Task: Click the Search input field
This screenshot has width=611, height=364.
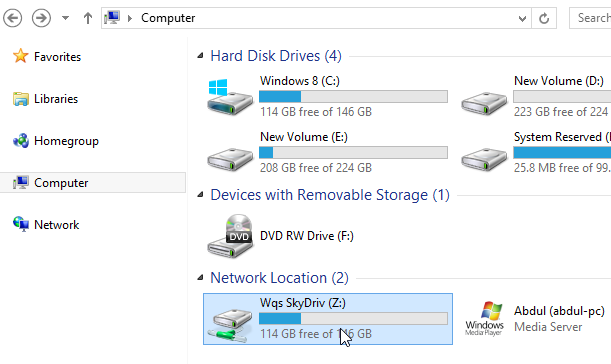Action: (x=590, y=18)
